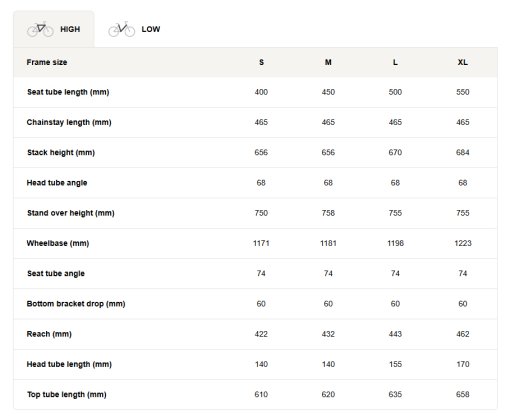This screenshot has height=419, width=510.
Task: Click the XL frame size column header
Action: (463, 62)
